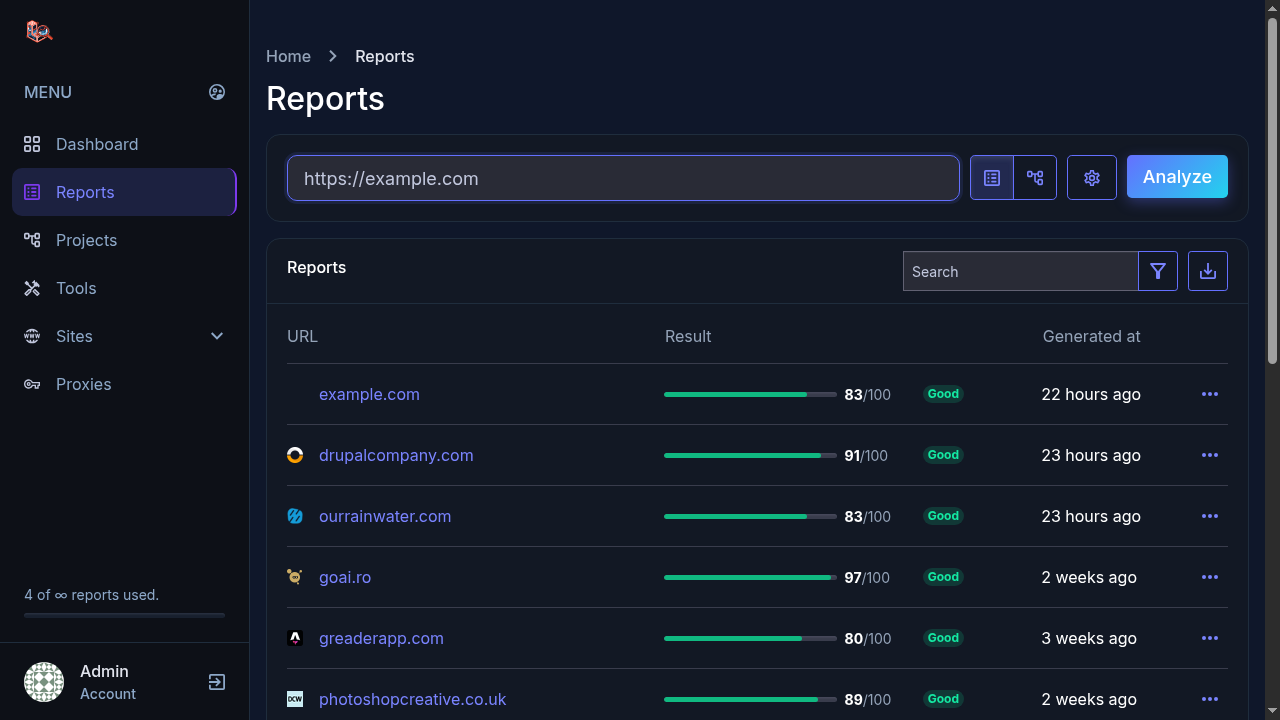Go to Projects in the sidebar
This screenshot has height=720, width=1280.
coord(124,240)
